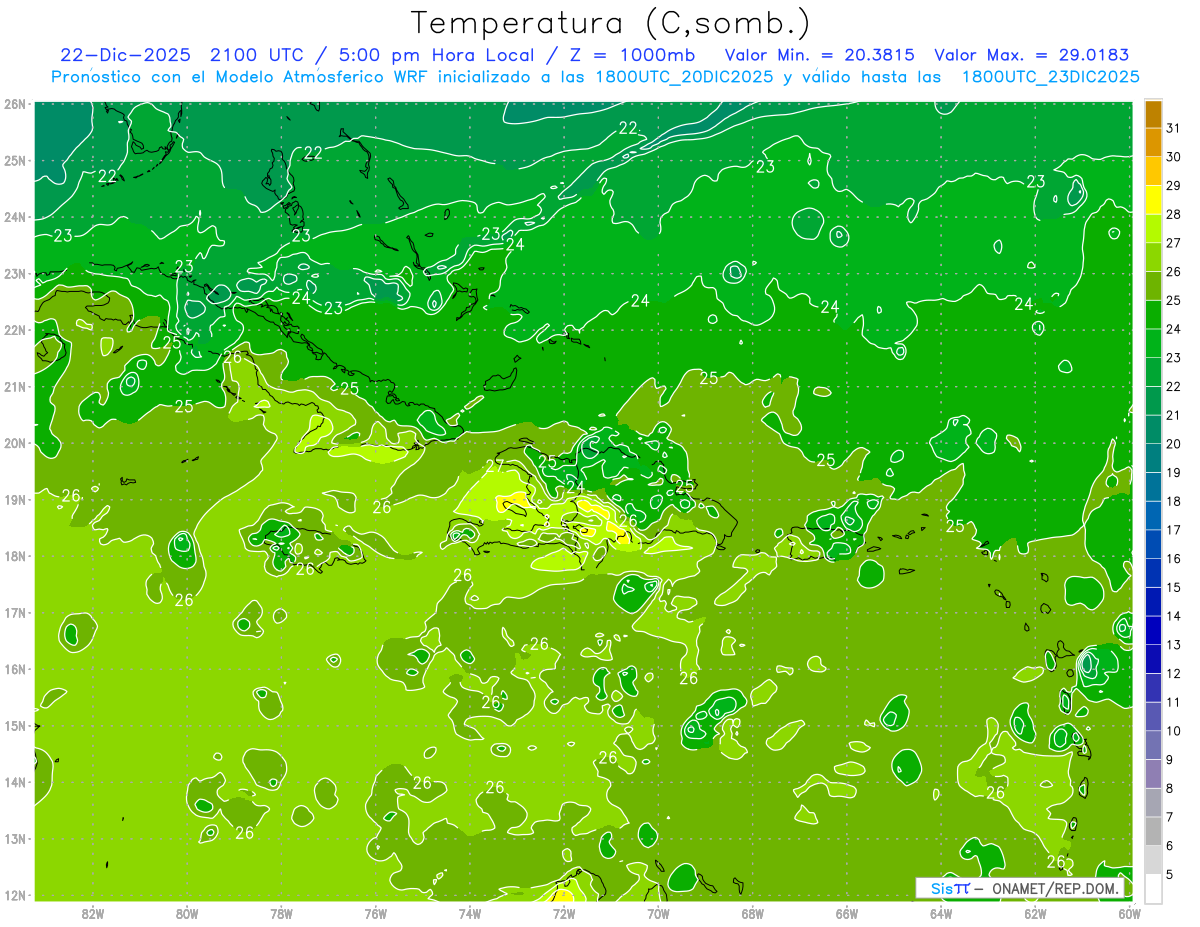Pick the gray legend swatch between 7 and 8
The width and height of the screenshot is (1200, 927).
[1153, 803]
